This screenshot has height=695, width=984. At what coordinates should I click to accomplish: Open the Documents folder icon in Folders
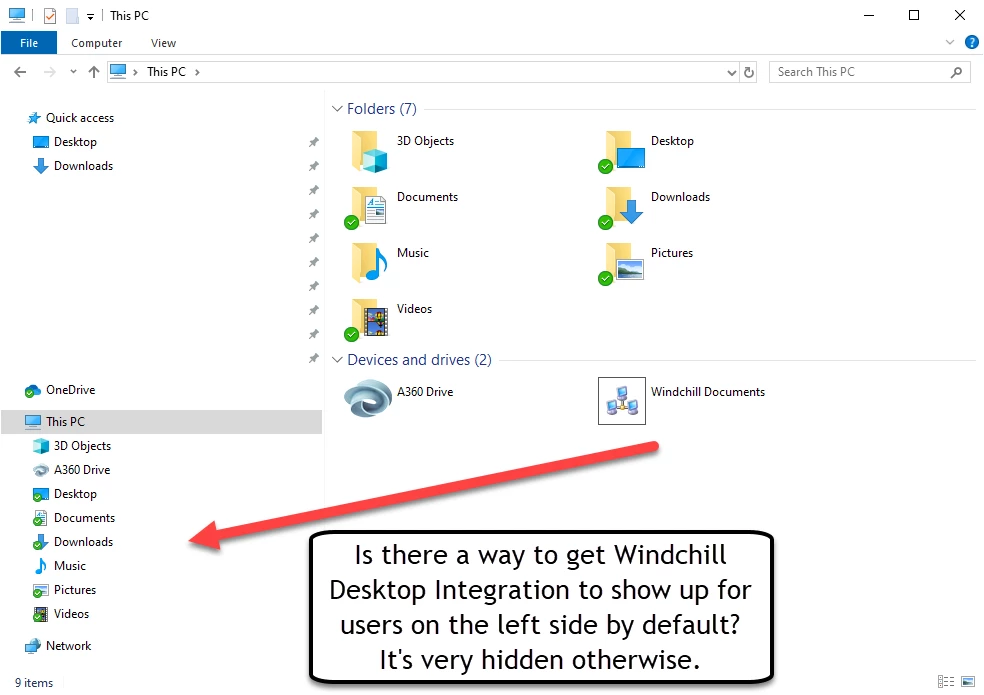(366, 207)
